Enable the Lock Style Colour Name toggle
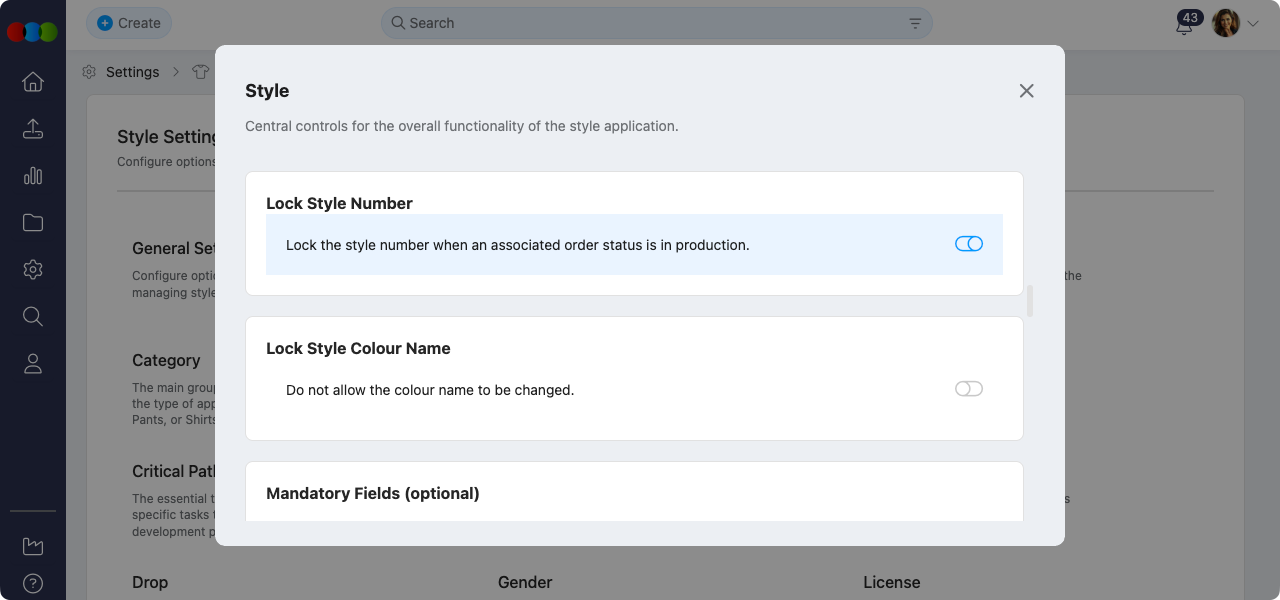The image size is (1280, 600). click(x=969, y=389)
